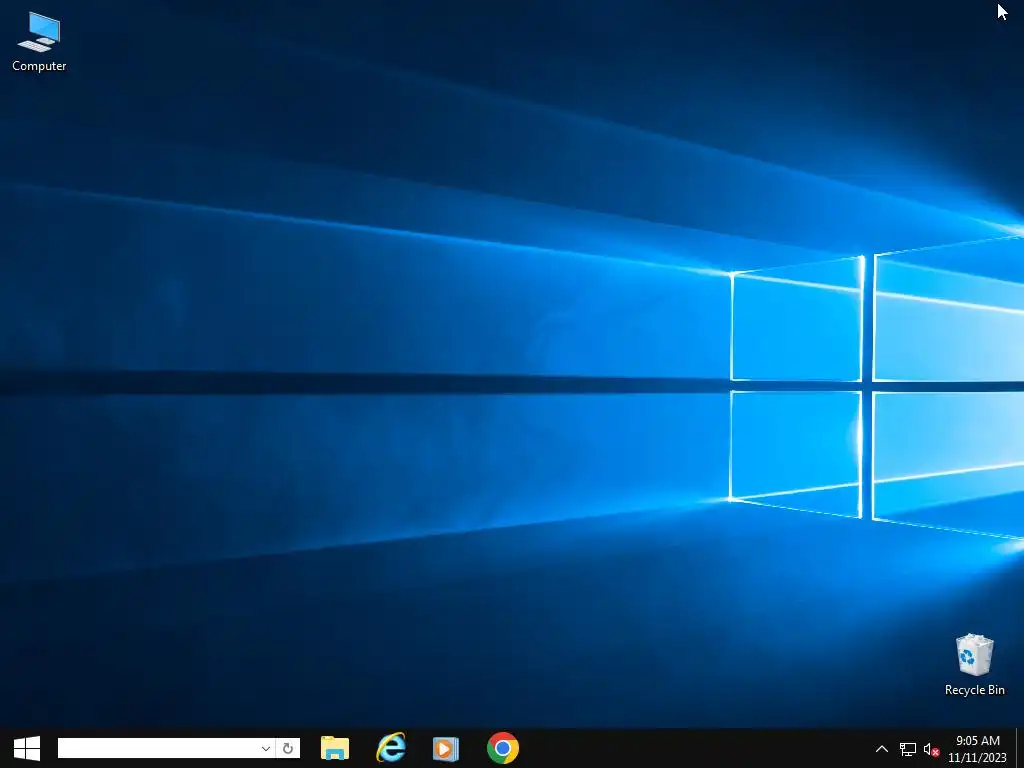Viewport: 1024px width, 768px height.
Task: Open Internet Explorer from the taskbar
Action: 391,748
